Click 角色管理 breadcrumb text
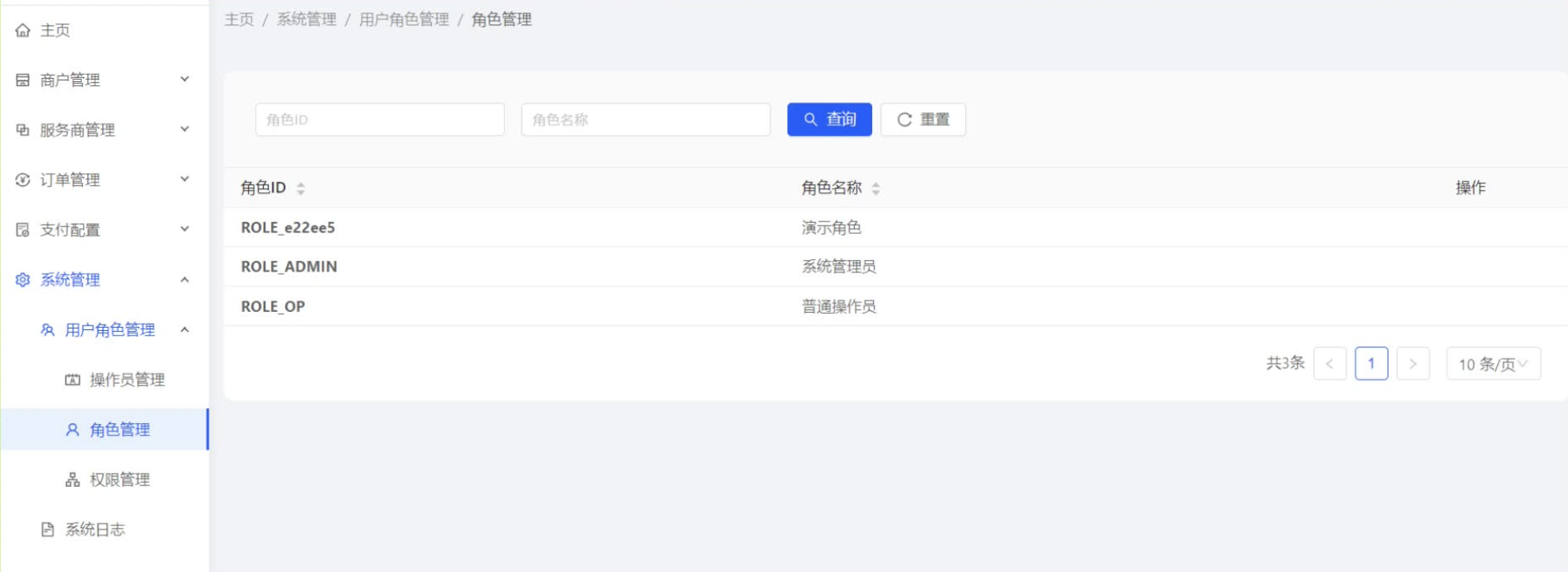 [502, 20]
